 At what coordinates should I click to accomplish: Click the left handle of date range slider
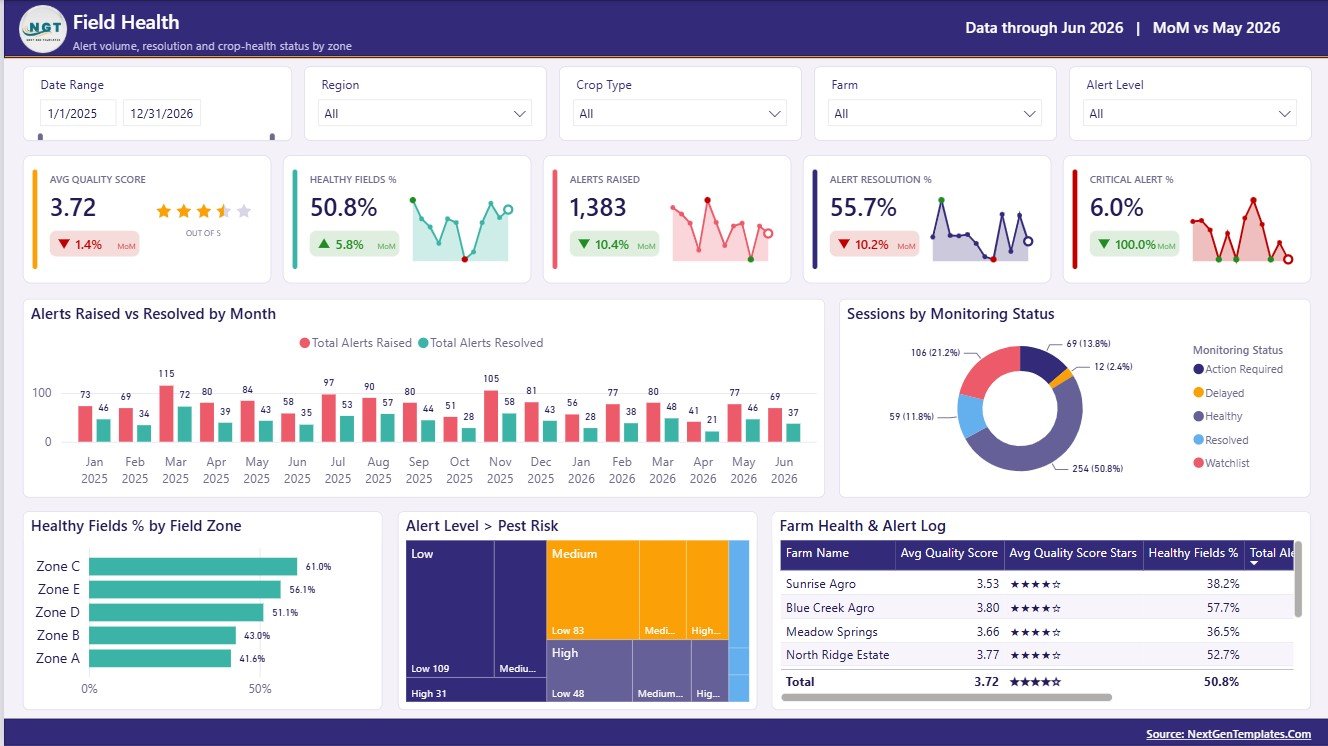tap(40, 137)
